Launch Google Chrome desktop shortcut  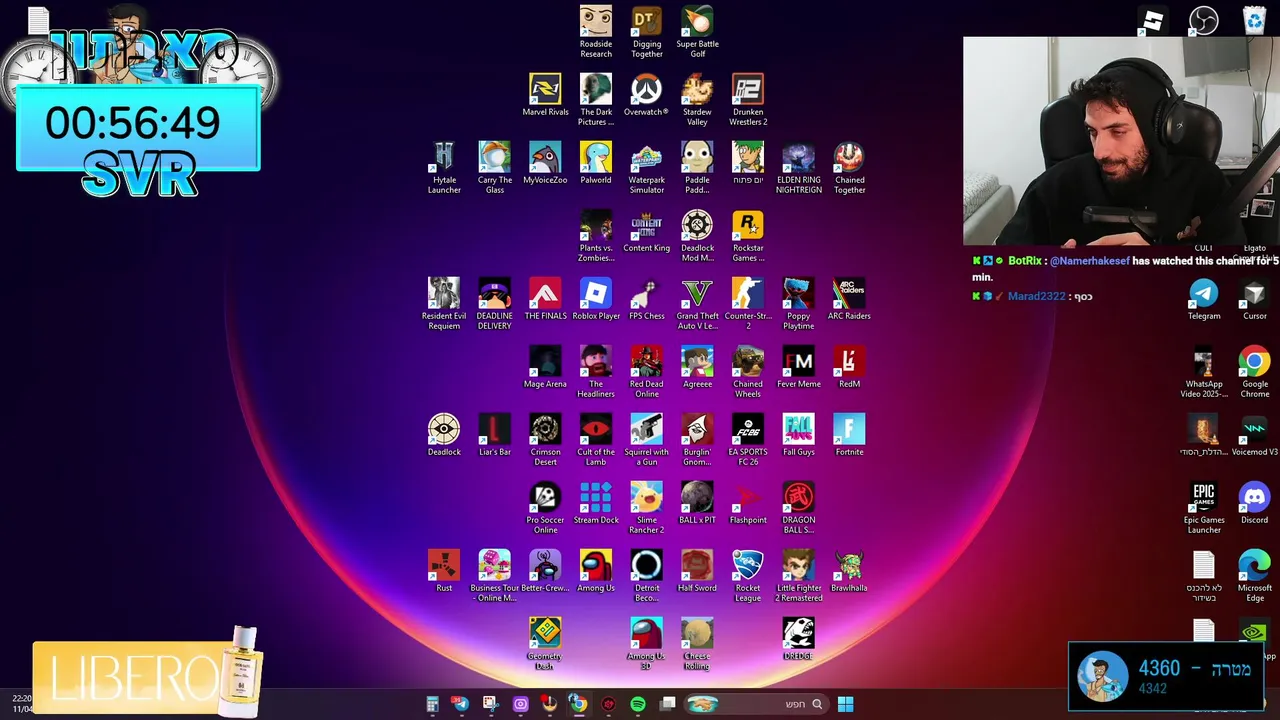[x=1255, y=372]
